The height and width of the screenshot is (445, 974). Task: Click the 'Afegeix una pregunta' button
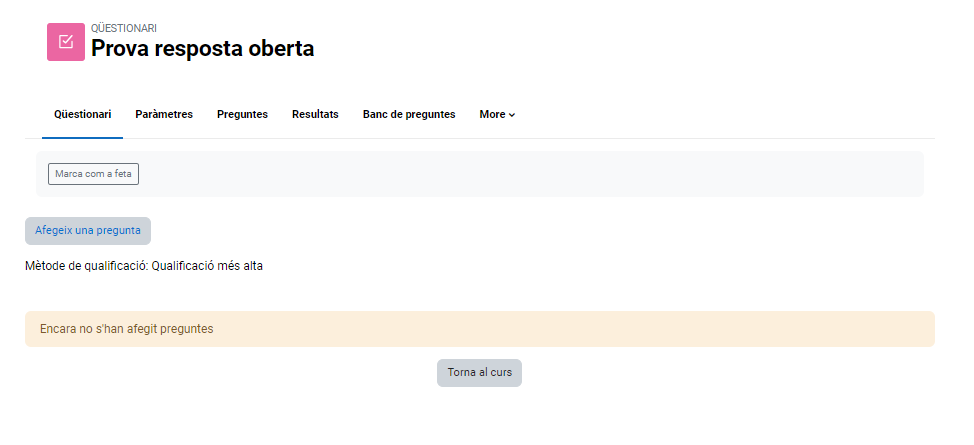click(x=88, y=230)
